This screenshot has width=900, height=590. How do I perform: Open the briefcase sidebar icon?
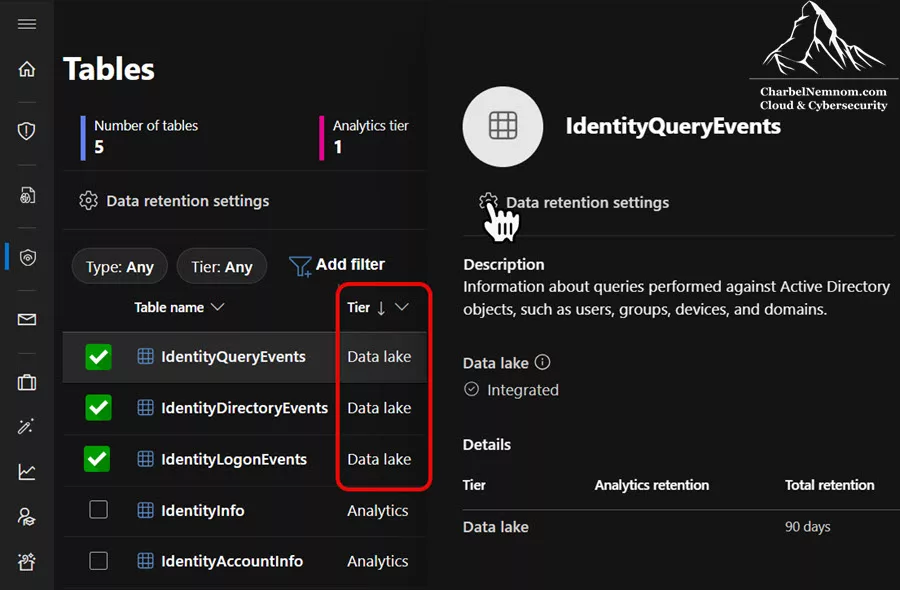coord(27,382)
